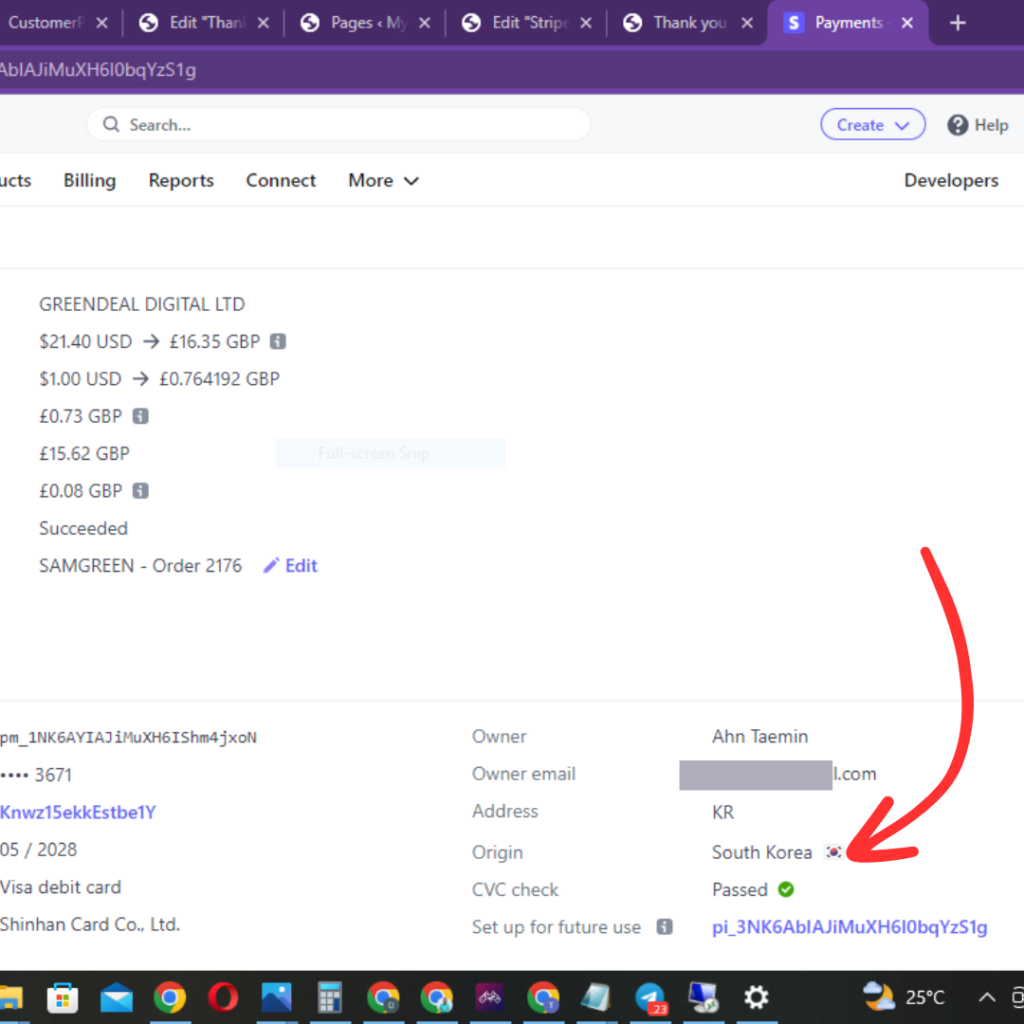Open the purple bike app in taskbar

coord(490,997)
